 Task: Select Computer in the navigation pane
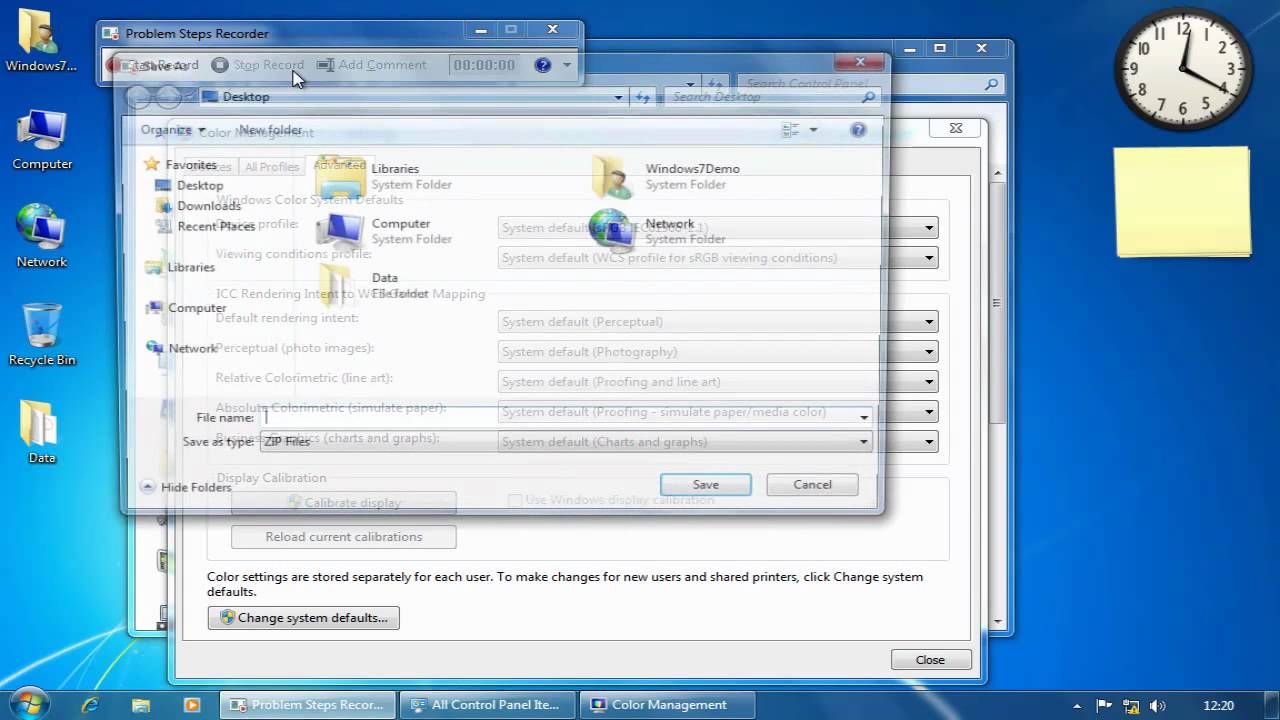(x=186, y=308)
